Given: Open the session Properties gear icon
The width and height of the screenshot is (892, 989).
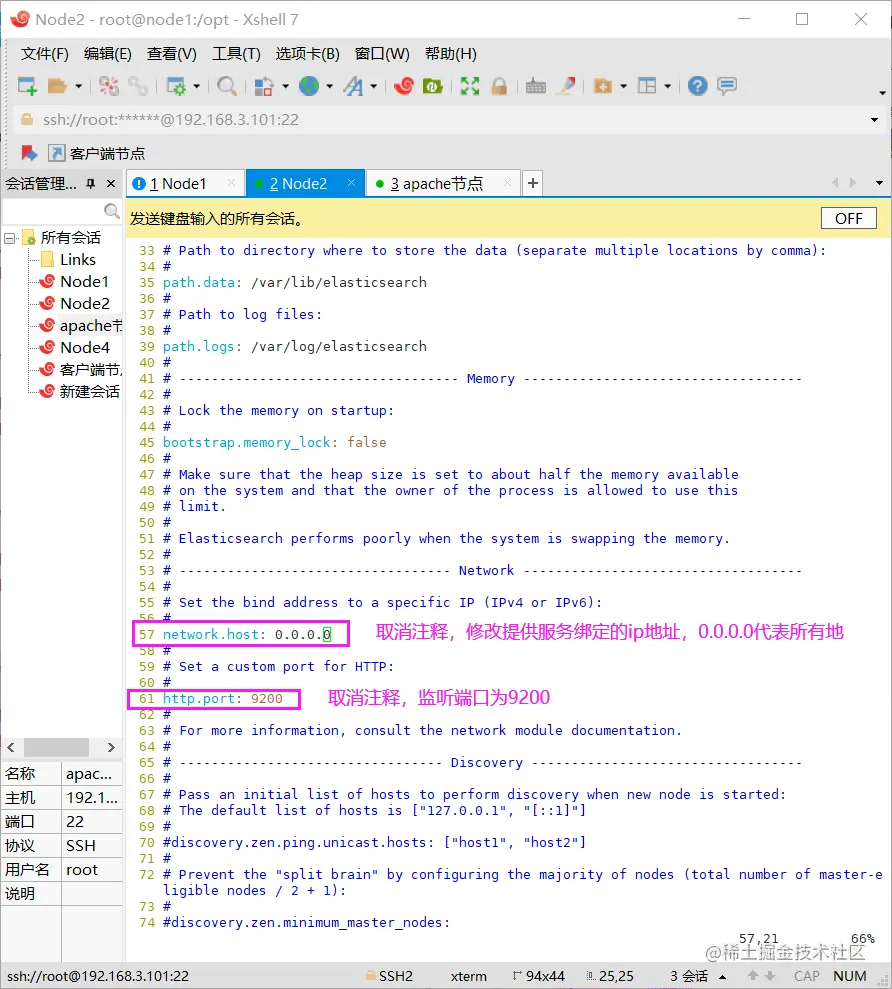Looking at the screenshot, I should pyautogui.click(x=176, y=86).
